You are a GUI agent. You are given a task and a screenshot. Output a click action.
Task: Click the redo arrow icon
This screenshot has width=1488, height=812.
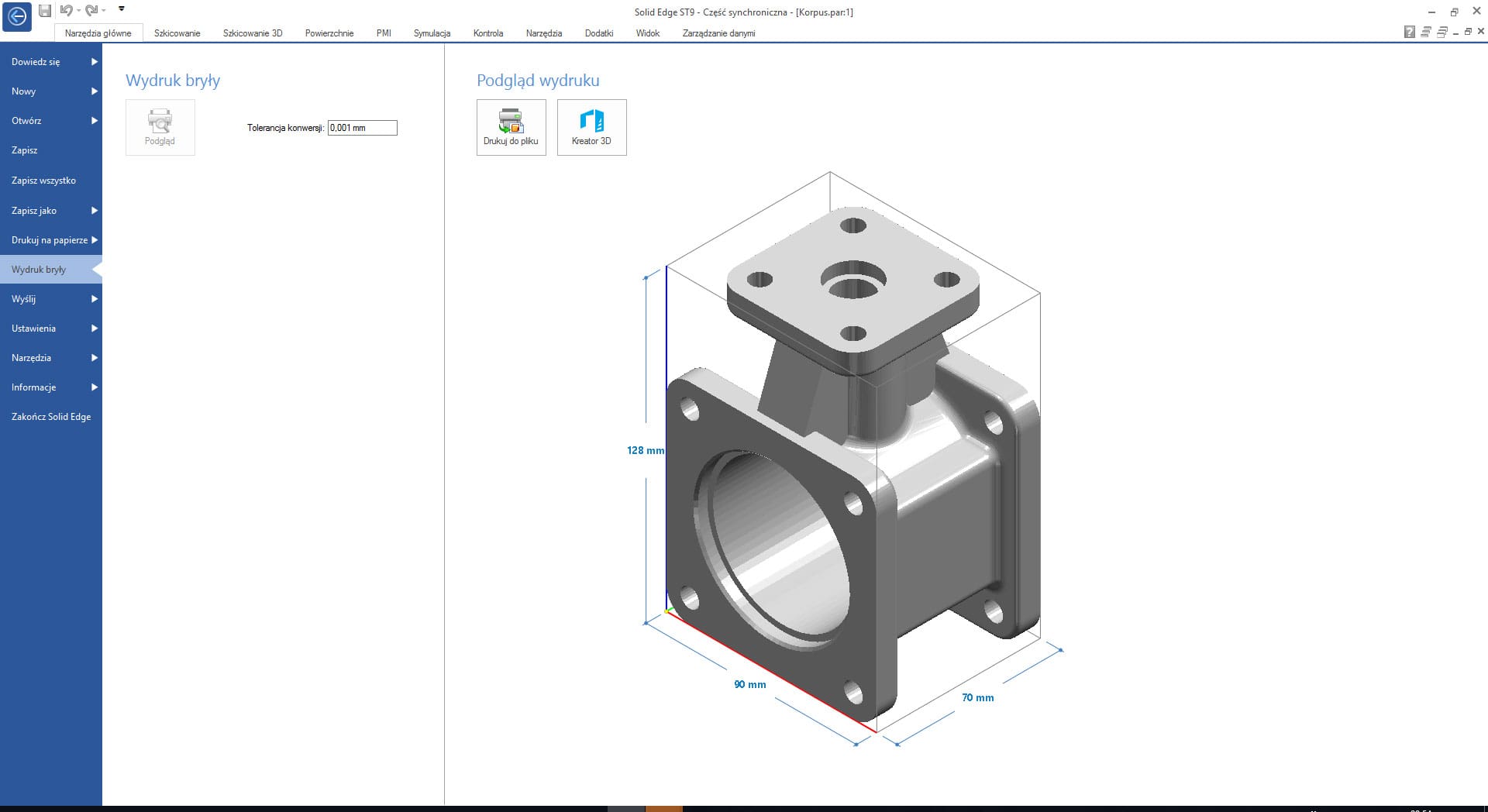pos(91,10)
